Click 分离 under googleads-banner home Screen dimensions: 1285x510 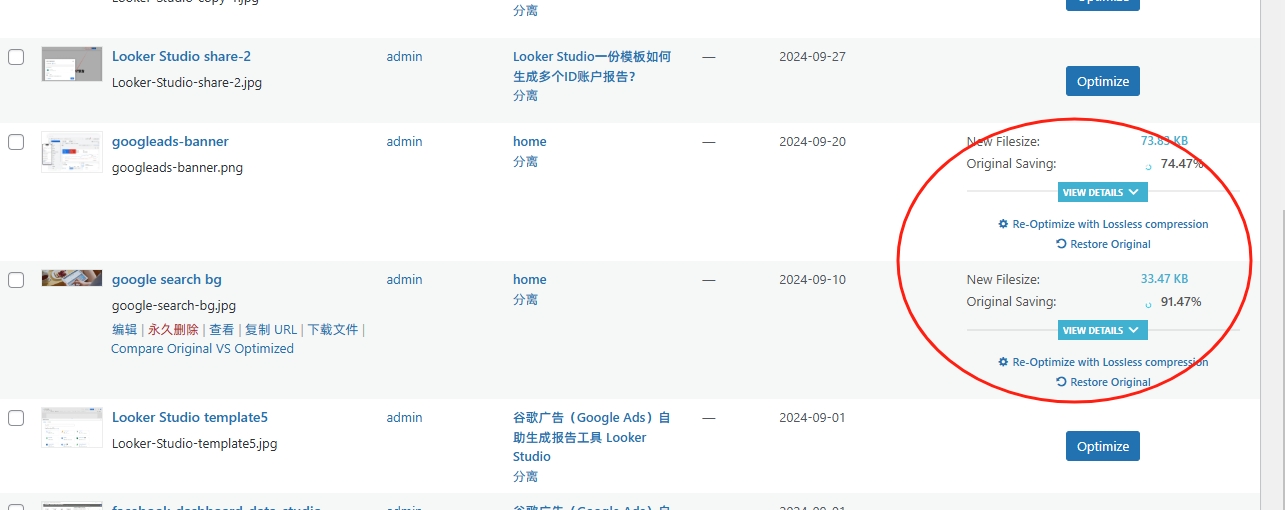pos(525,162)
